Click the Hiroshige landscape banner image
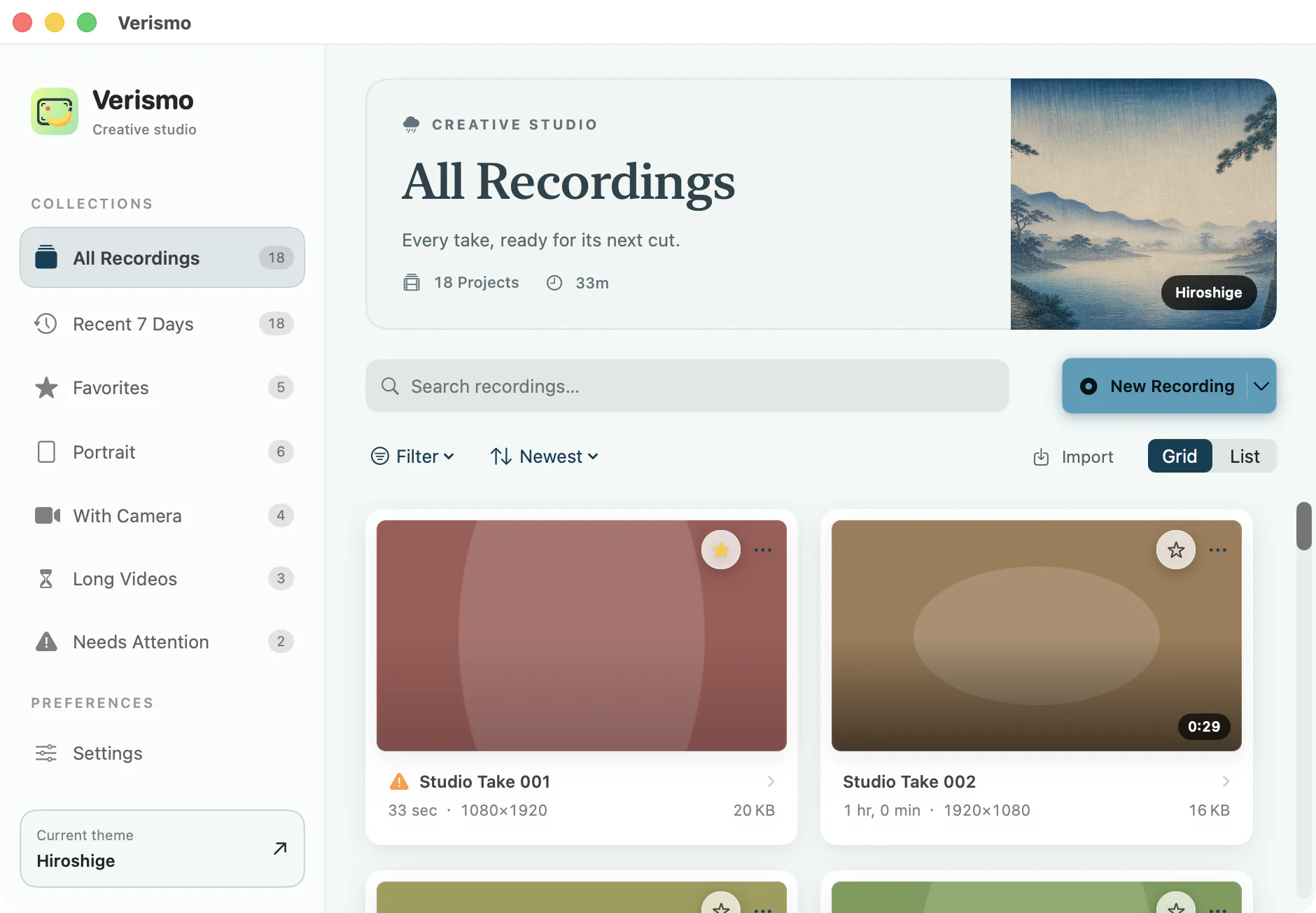The width and height of the screenshot is (1316, 913). [1144, 204]
